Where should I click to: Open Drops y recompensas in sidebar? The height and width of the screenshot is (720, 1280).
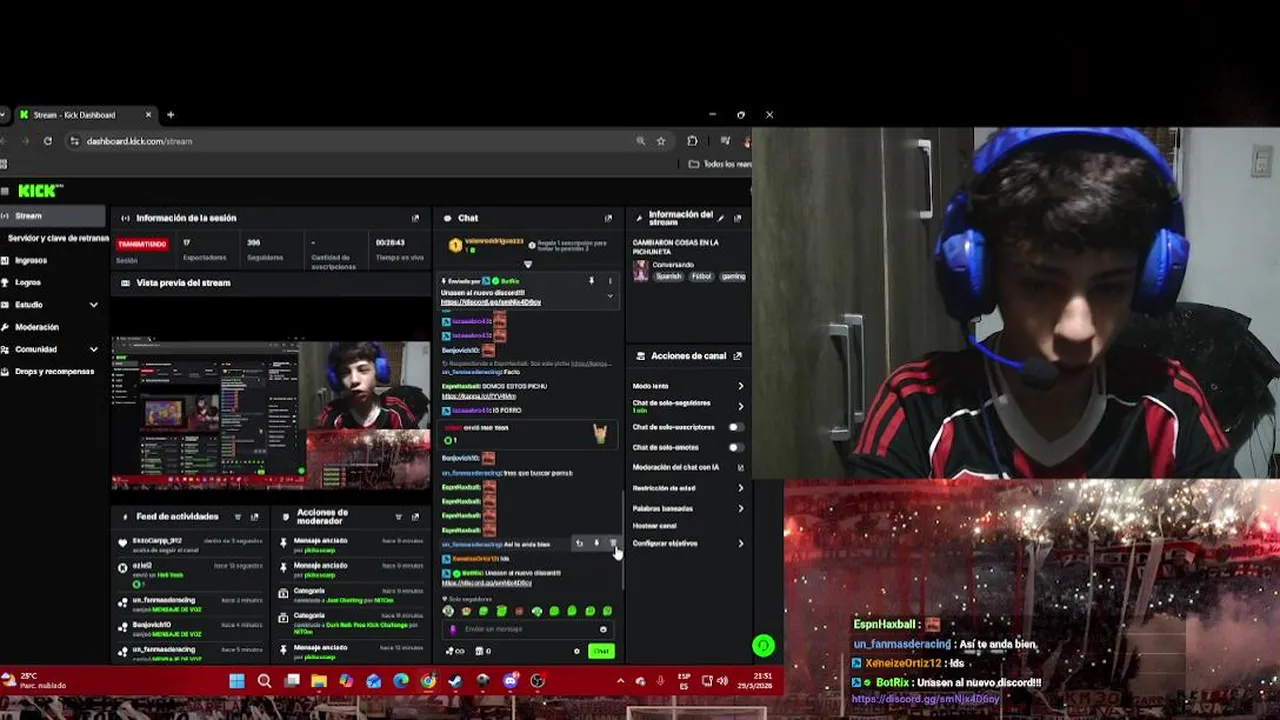point(52,371)
